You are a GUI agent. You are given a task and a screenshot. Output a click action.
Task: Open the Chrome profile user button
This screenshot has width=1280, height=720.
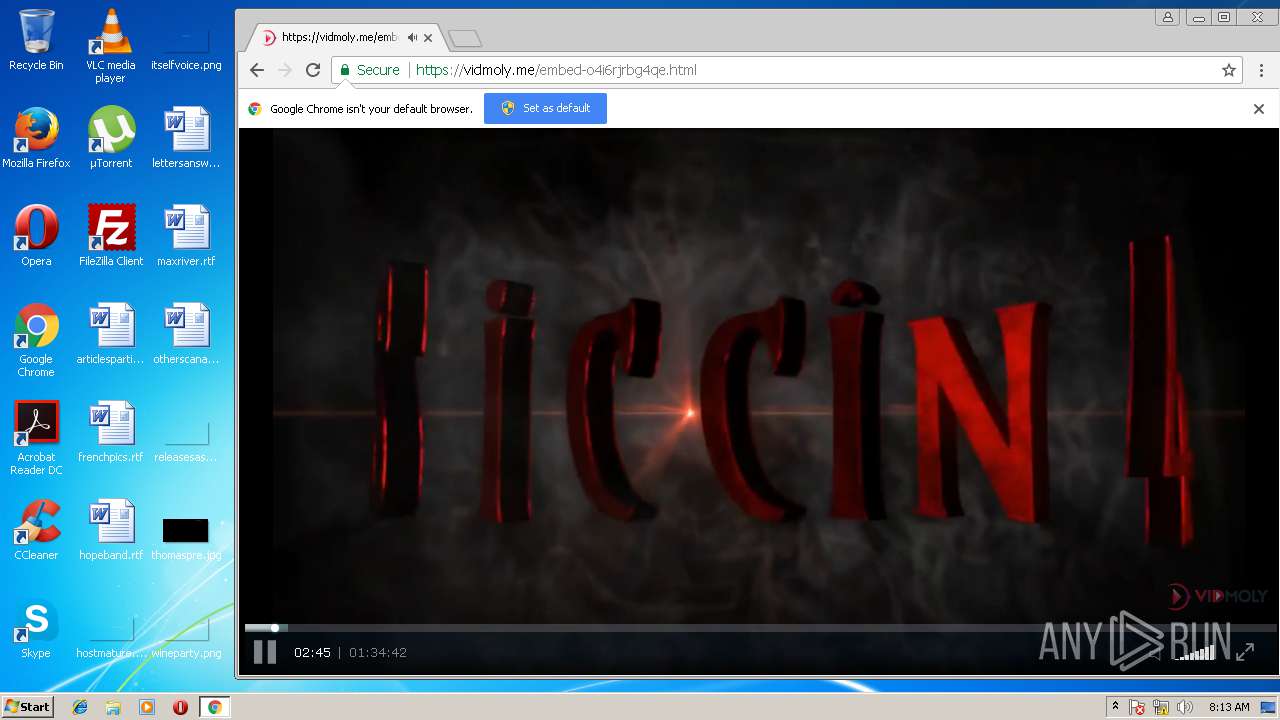coord(1167,17)
